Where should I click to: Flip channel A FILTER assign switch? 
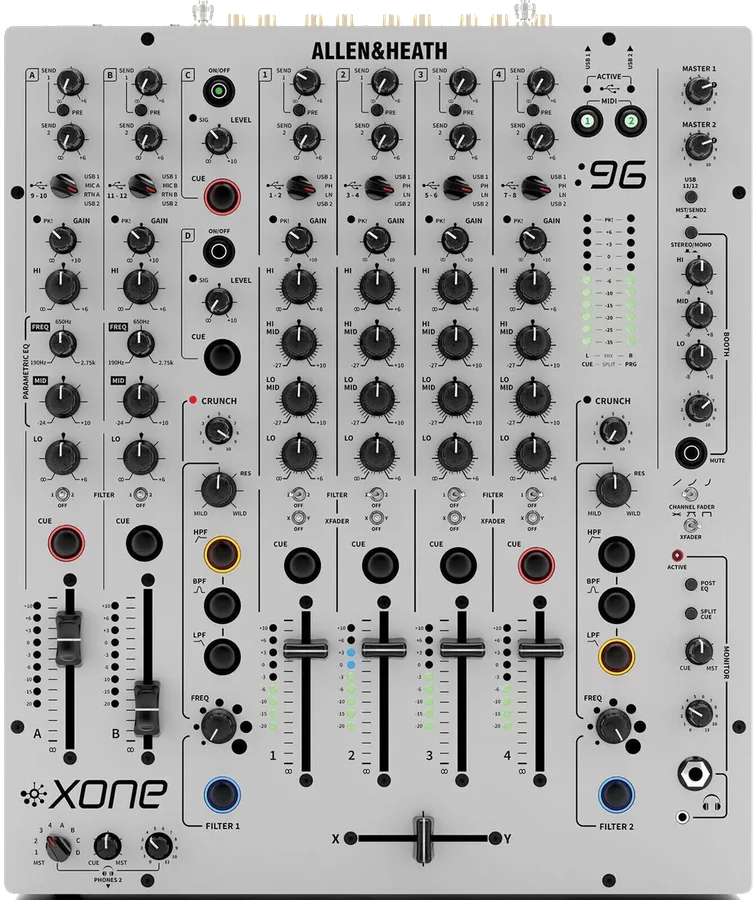[x=62, y=494]
